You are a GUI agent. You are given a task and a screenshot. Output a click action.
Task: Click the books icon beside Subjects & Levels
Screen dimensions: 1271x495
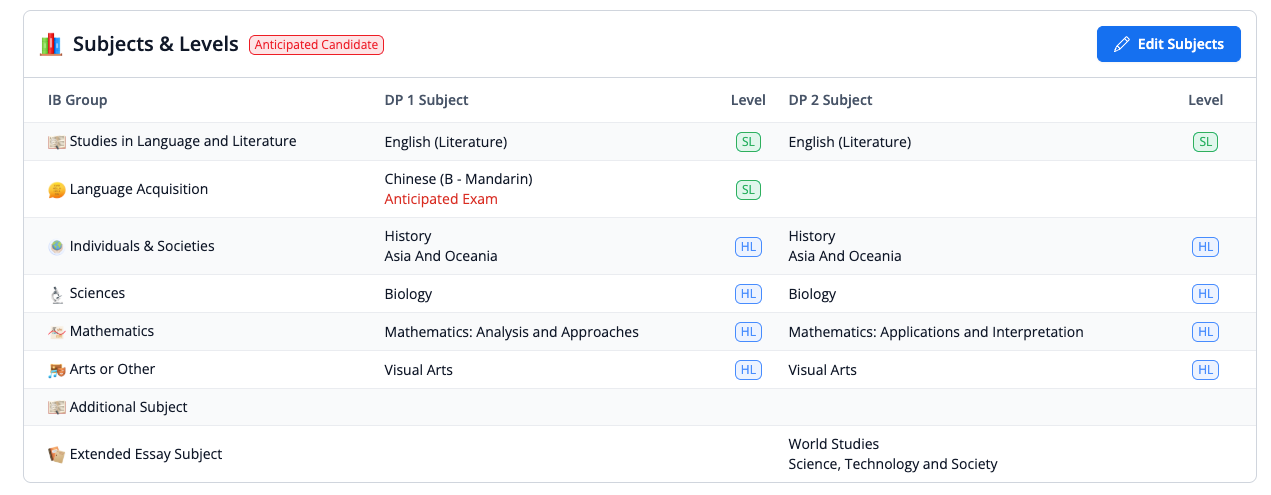[51, 44]
